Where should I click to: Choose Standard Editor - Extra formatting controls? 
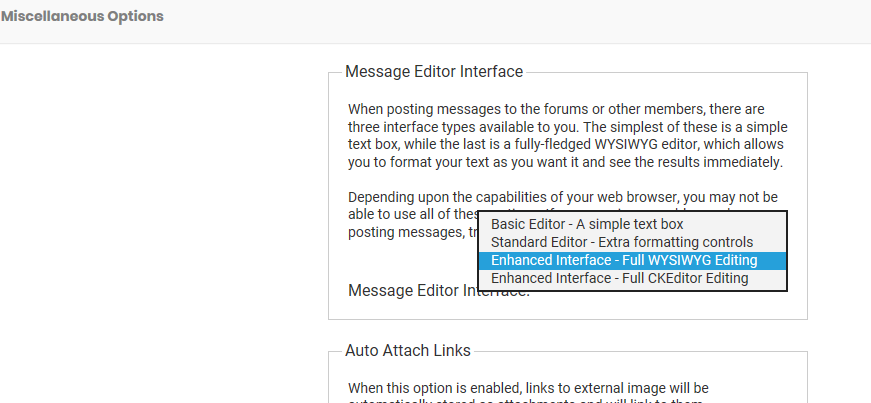(x=621, y=242)
